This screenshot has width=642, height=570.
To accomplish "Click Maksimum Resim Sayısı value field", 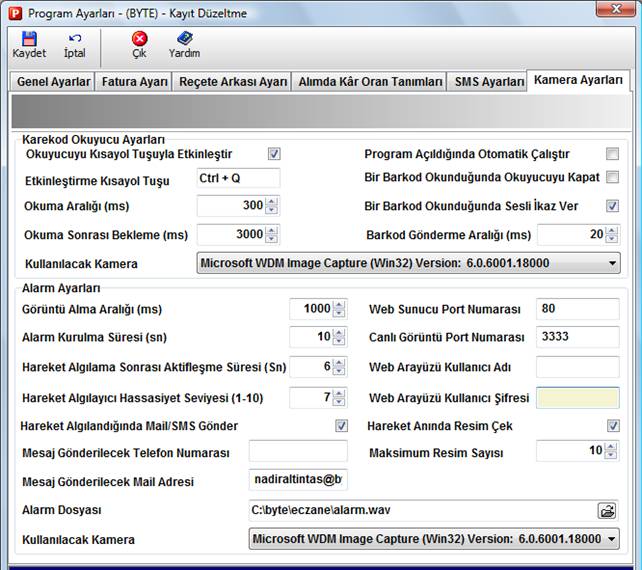I will (x=570, y=451).
